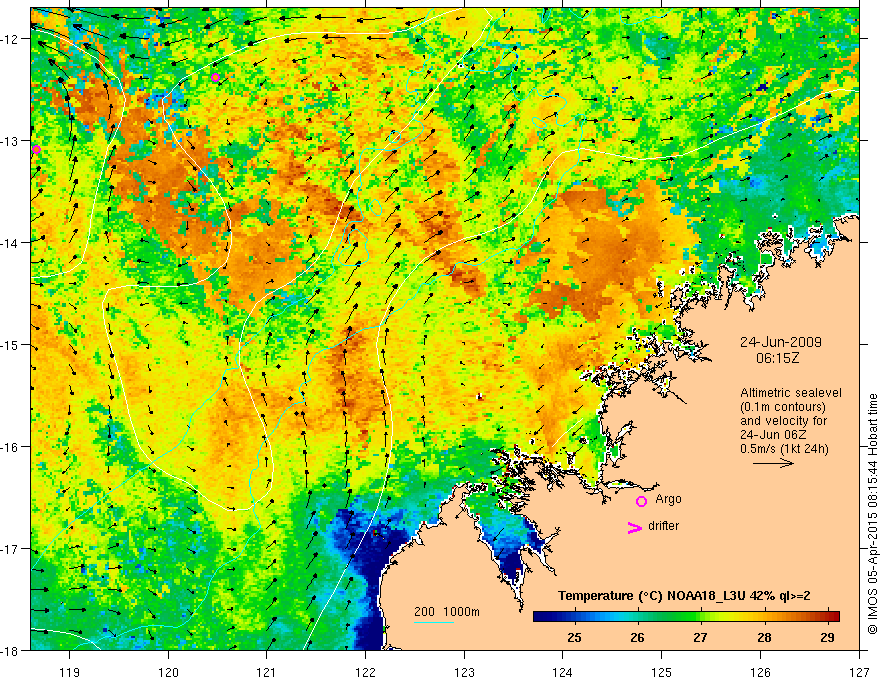Click the -16 latitude axis label
This screenshot has height=680, width=880.
(12, 447)
